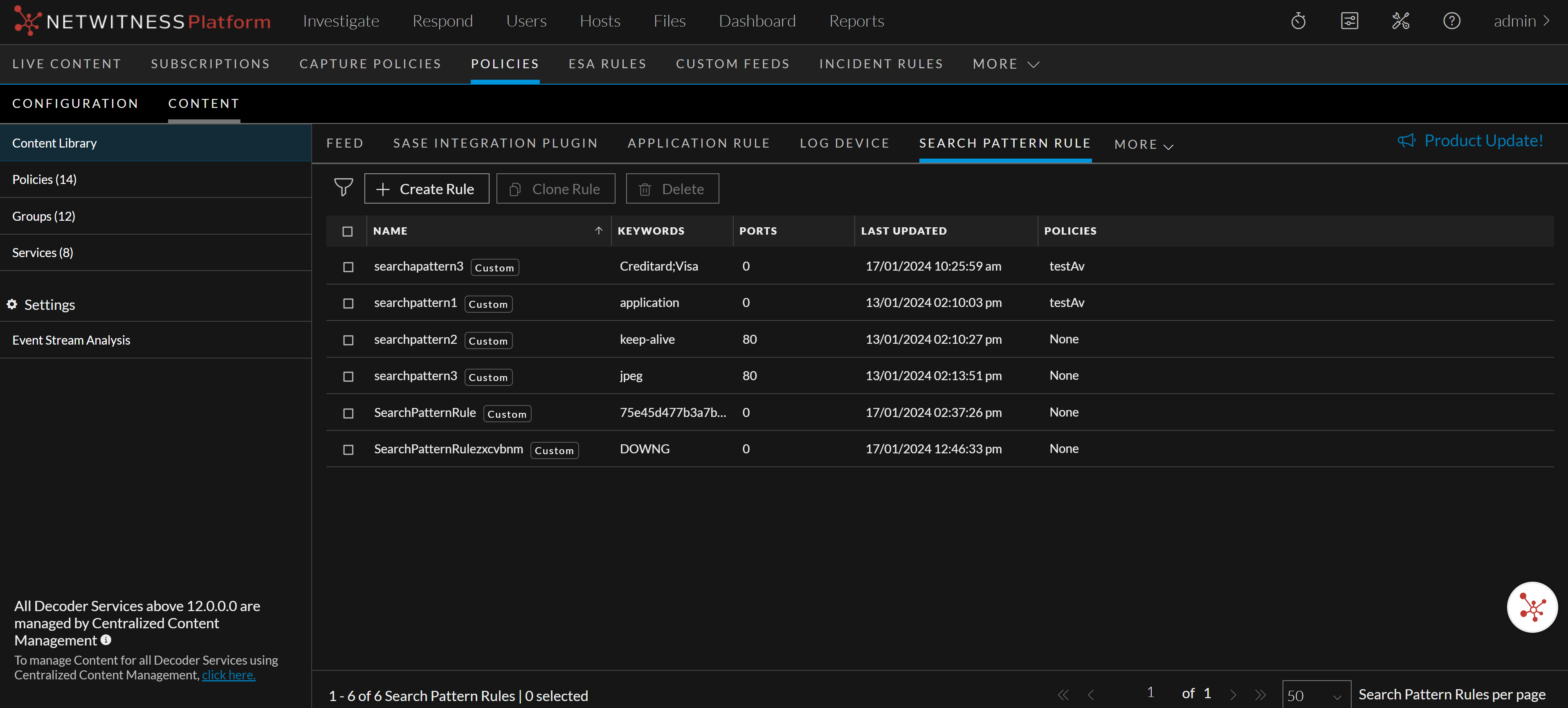The height and width of the screenshot is (708, 1568).
Task: Expand the MORE content types dropdown
Action: [1143, 145]
